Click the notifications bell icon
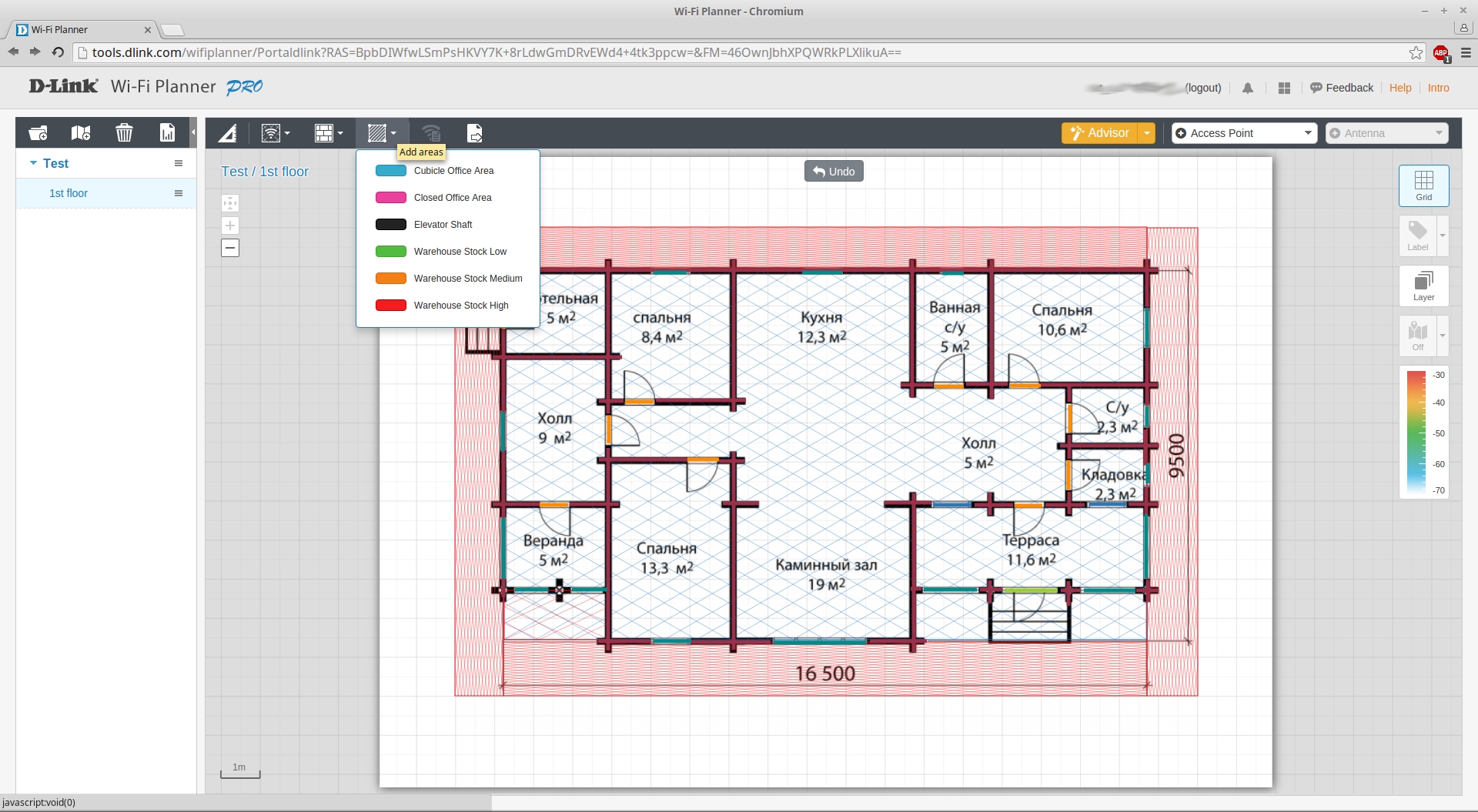This screenshot has width=1478, height=812. [x=1248, y=89]
